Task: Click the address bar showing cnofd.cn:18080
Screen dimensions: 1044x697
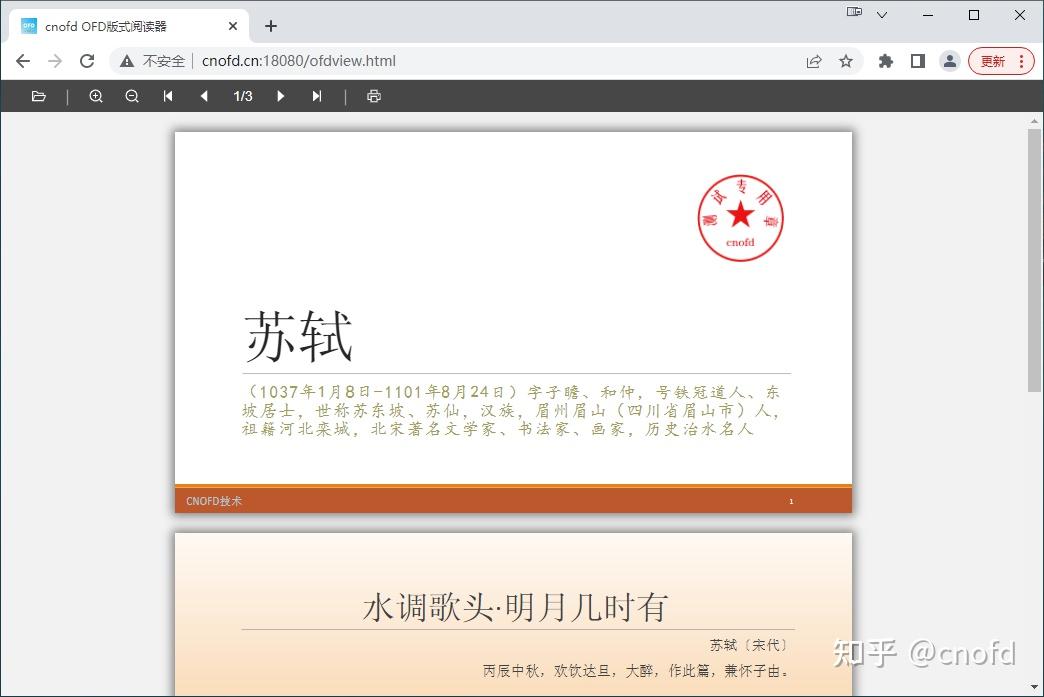Action: pos(300,61)
